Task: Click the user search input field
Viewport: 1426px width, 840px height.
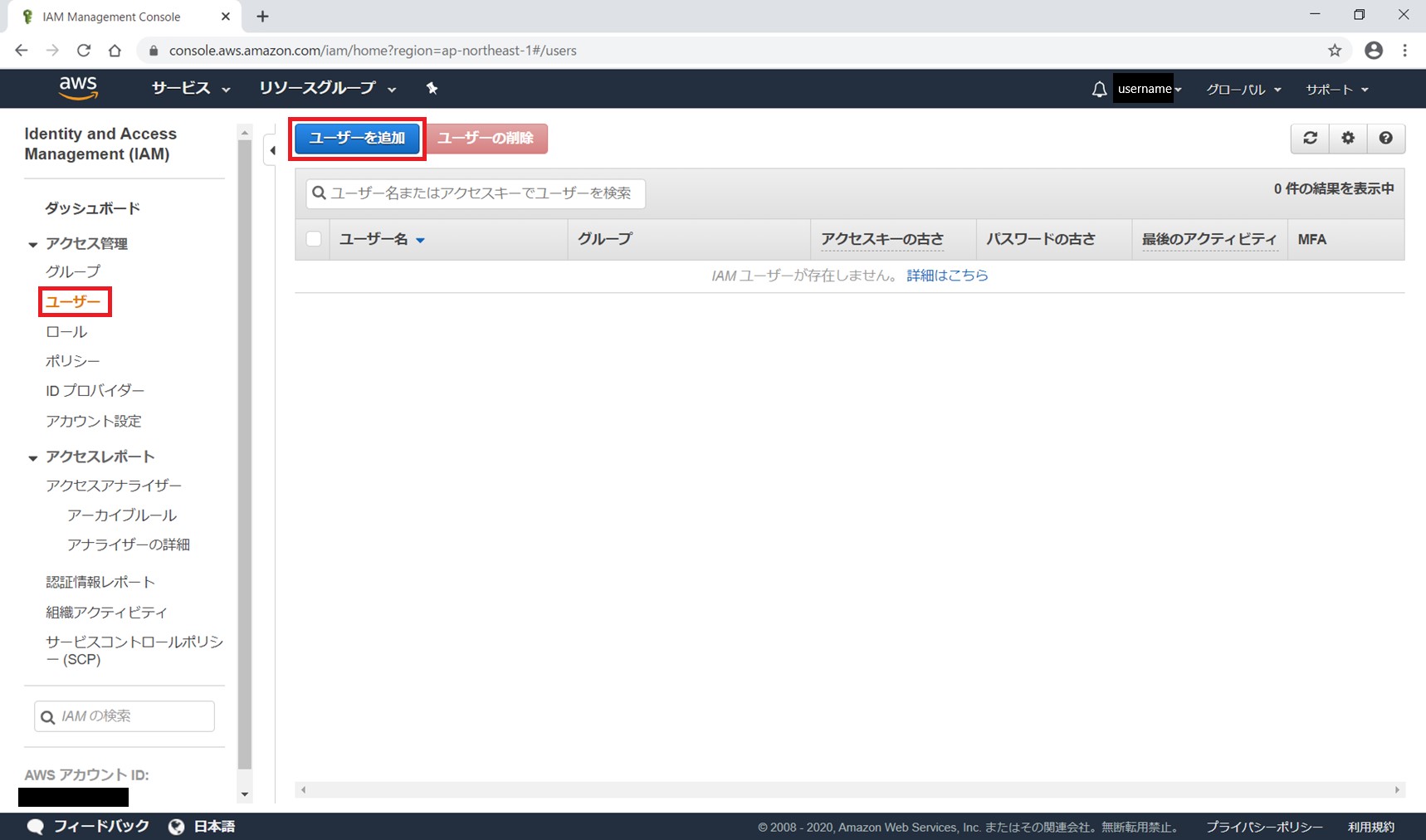Action: [476, 193]
